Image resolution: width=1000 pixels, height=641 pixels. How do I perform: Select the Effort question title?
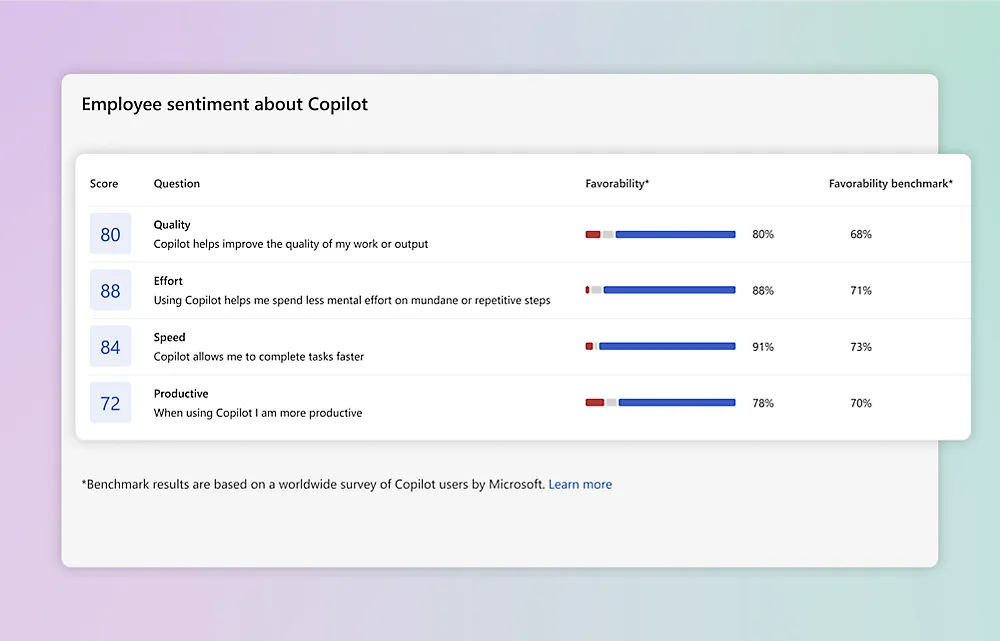click(x=168, y=281)
